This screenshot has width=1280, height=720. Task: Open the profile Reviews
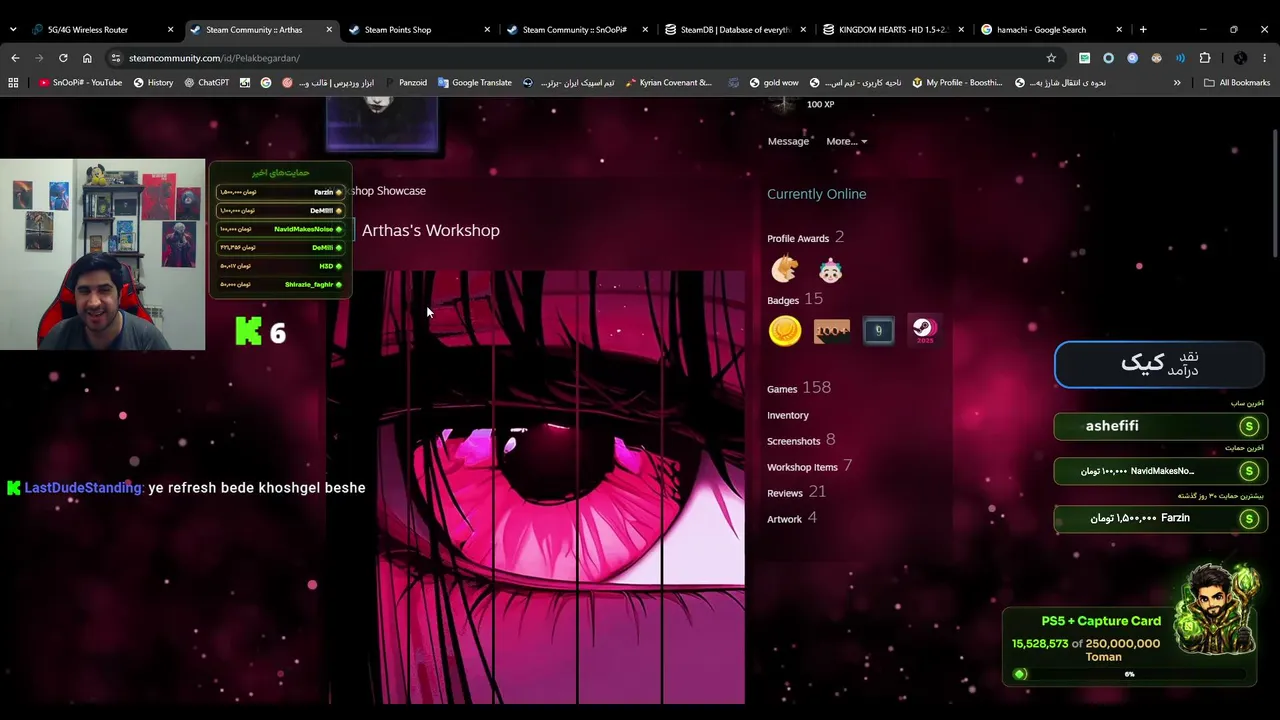point(785,493)
